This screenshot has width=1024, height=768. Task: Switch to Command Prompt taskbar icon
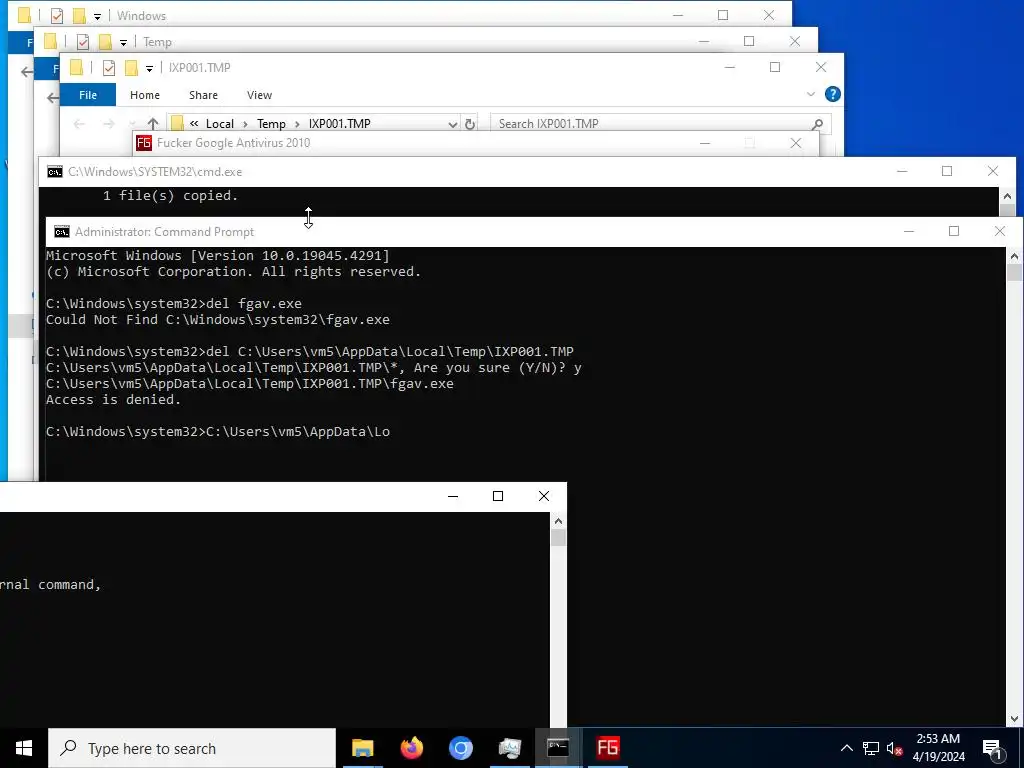558,748
